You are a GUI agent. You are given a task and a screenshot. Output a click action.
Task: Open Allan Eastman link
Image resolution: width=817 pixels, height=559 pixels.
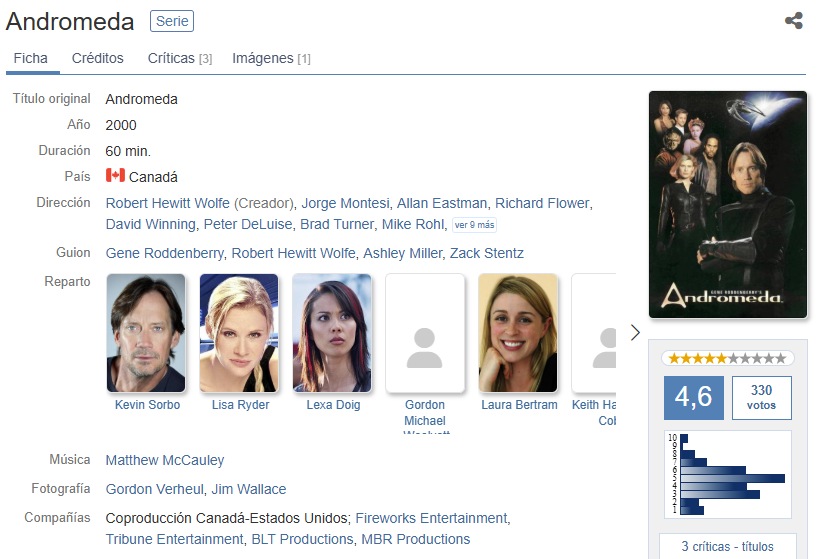pos(442,203)
